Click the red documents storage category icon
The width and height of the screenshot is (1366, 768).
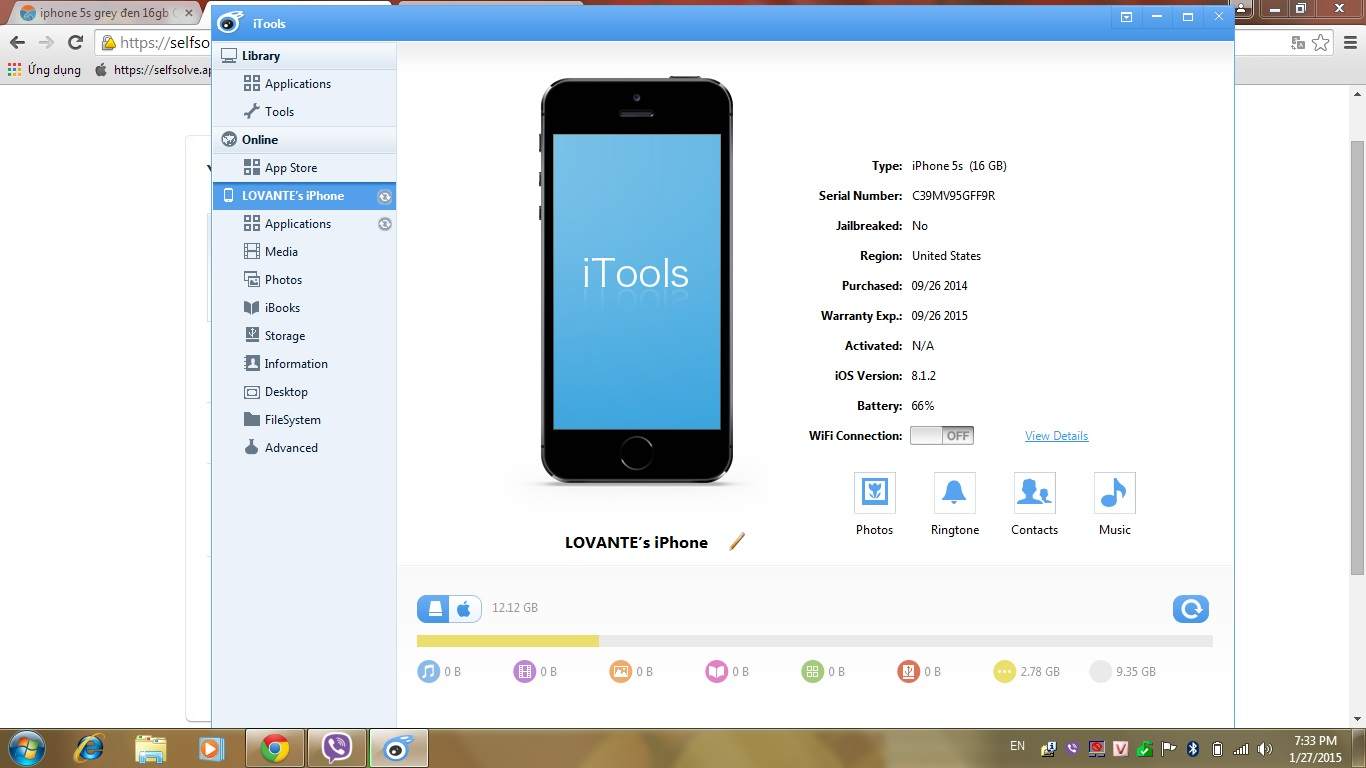(908, 671)
